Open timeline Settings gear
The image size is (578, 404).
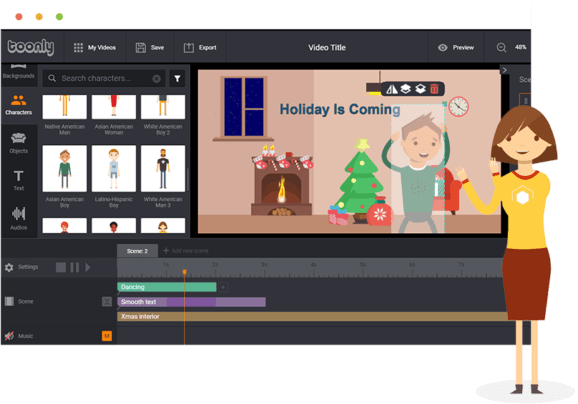tap(9, 267)
